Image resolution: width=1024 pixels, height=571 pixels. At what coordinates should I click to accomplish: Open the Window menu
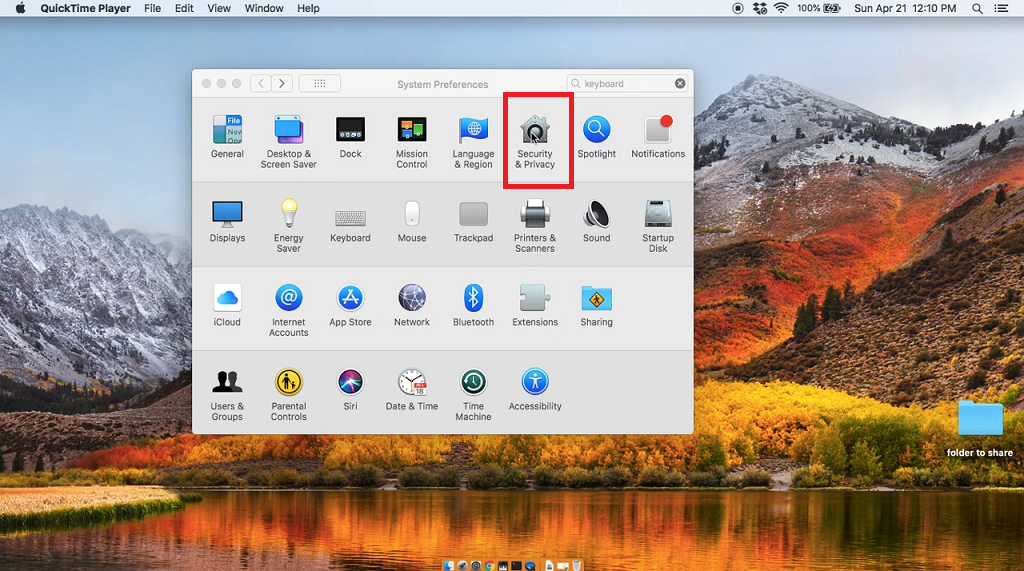tap(264, 8)
